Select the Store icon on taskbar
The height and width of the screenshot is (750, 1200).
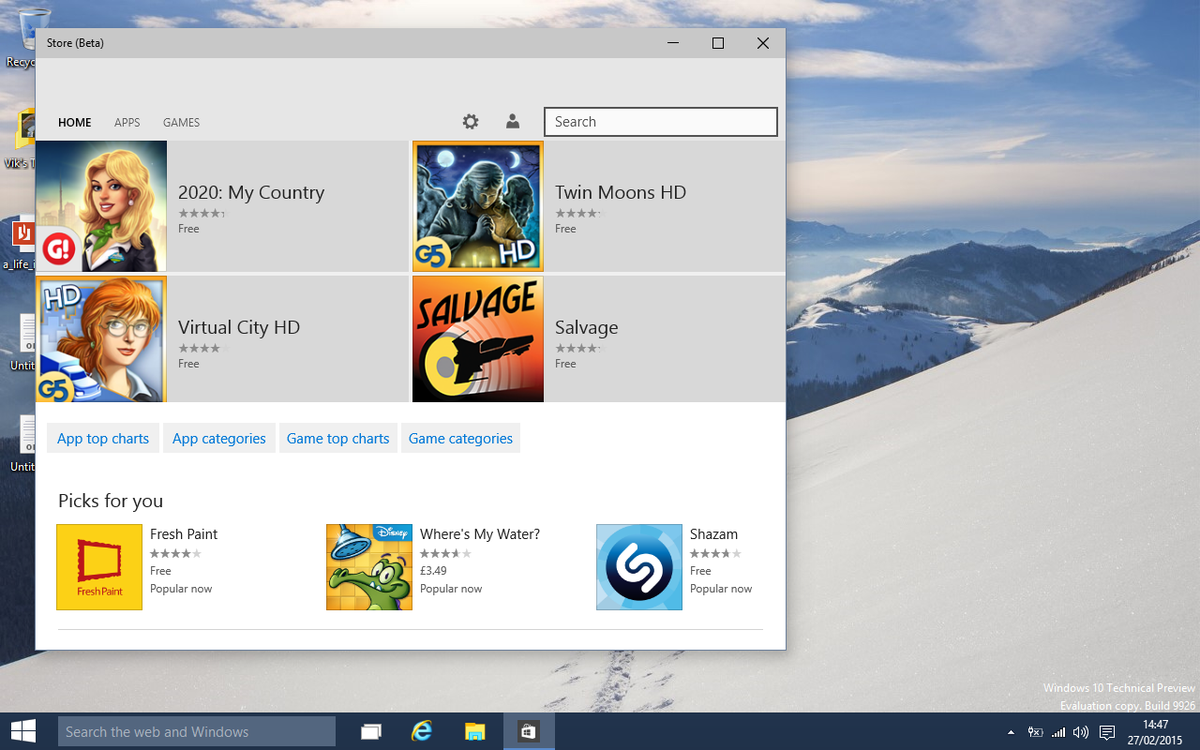coord(527,732)
